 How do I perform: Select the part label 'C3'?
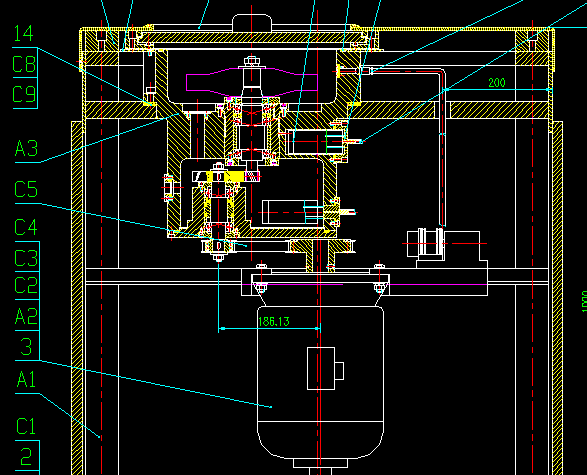click(26, 258)
